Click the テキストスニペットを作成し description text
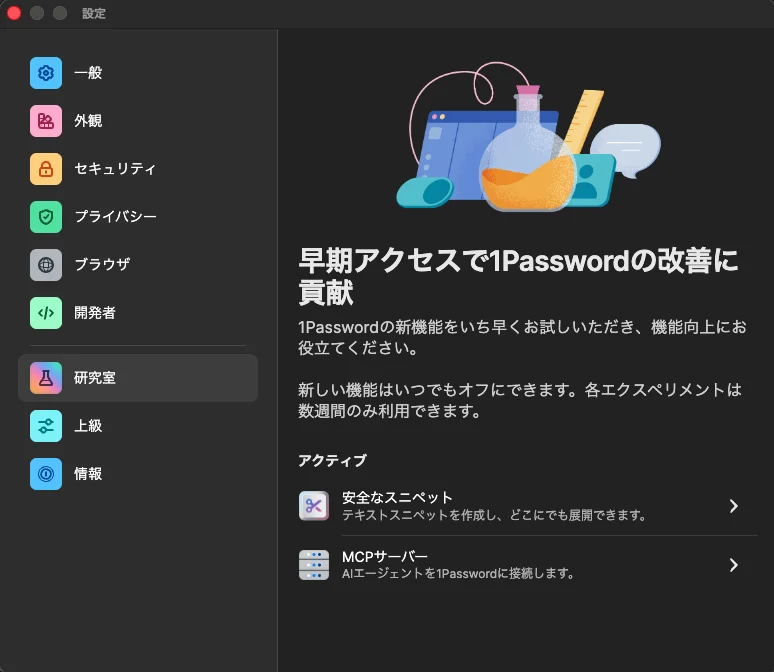Image resolution: width=774 pixels, height=672 pixels. (x=494, y=515)
